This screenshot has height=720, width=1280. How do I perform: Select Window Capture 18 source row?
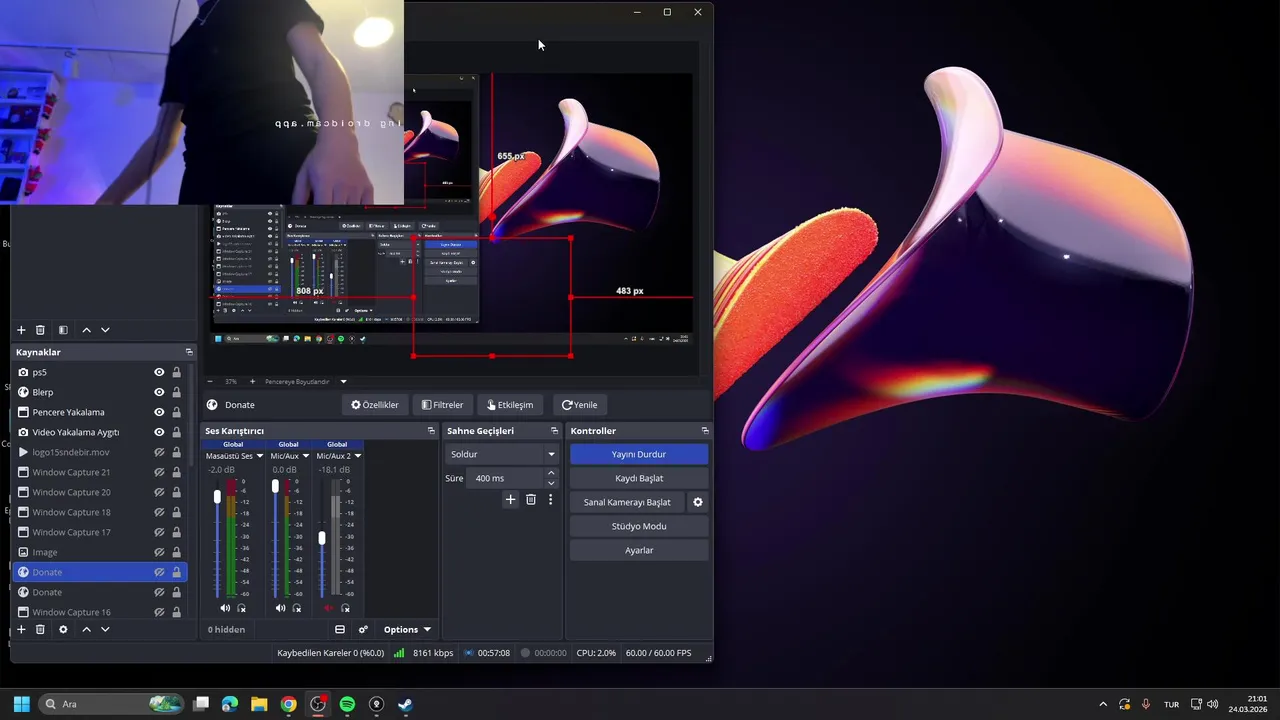click(x=100, y=512)
